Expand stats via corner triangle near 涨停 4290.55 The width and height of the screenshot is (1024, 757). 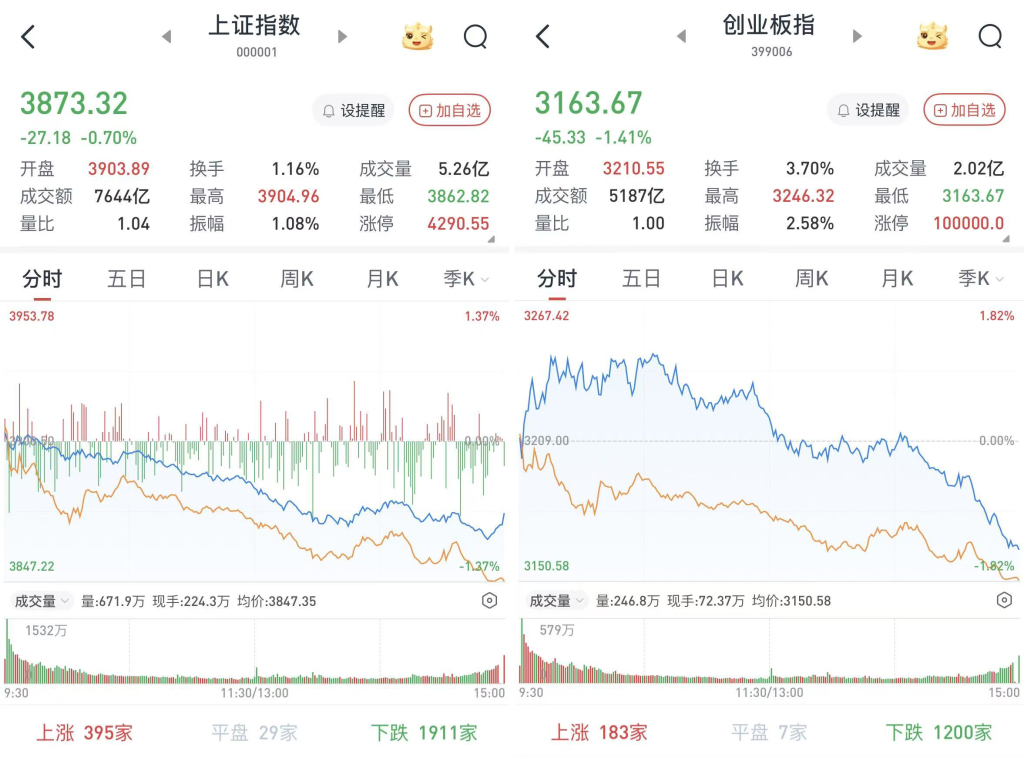pyautogui.click(x=491, y=239)
